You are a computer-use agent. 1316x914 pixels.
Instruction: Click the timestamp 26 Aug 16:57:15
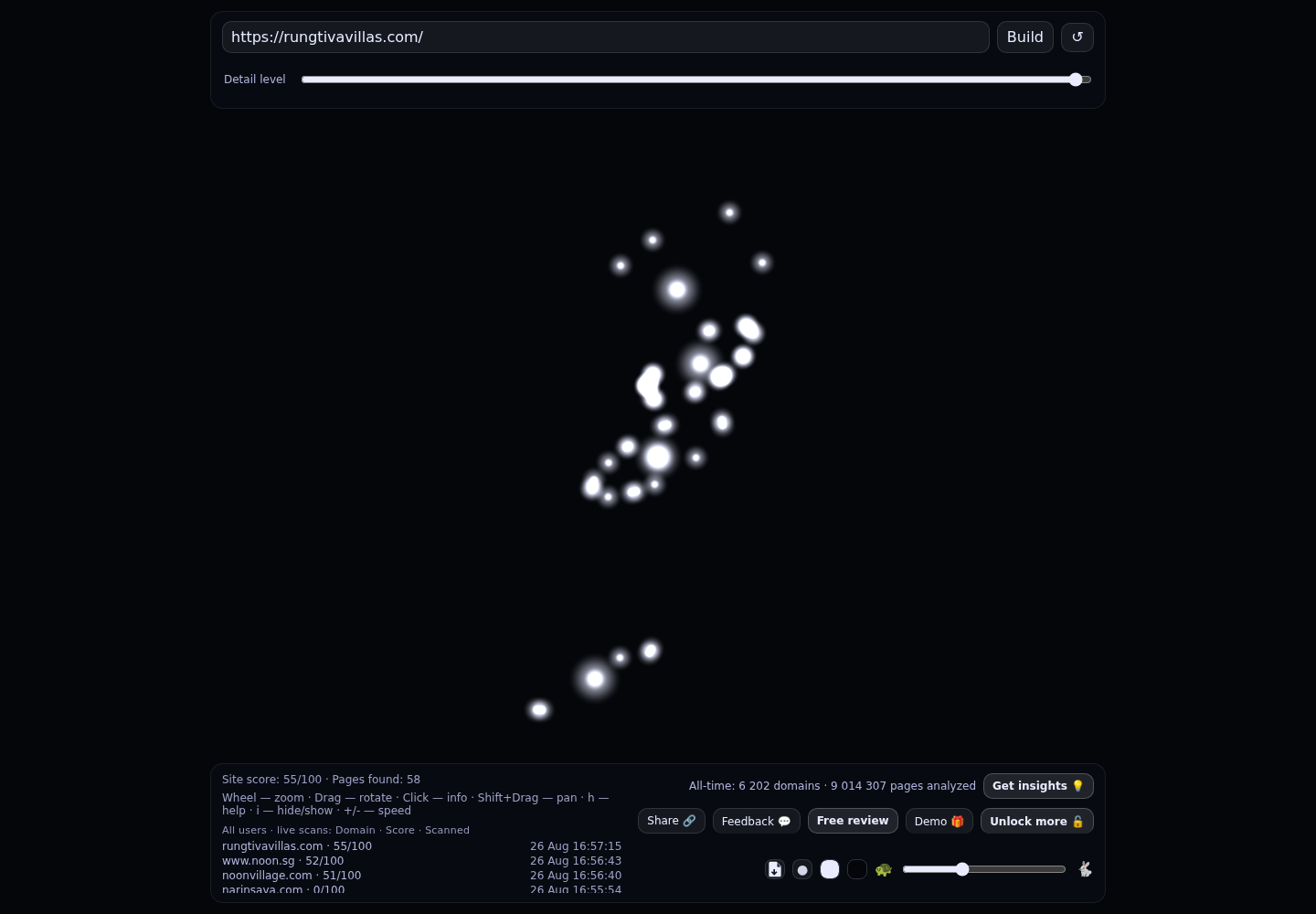point(576,846)
